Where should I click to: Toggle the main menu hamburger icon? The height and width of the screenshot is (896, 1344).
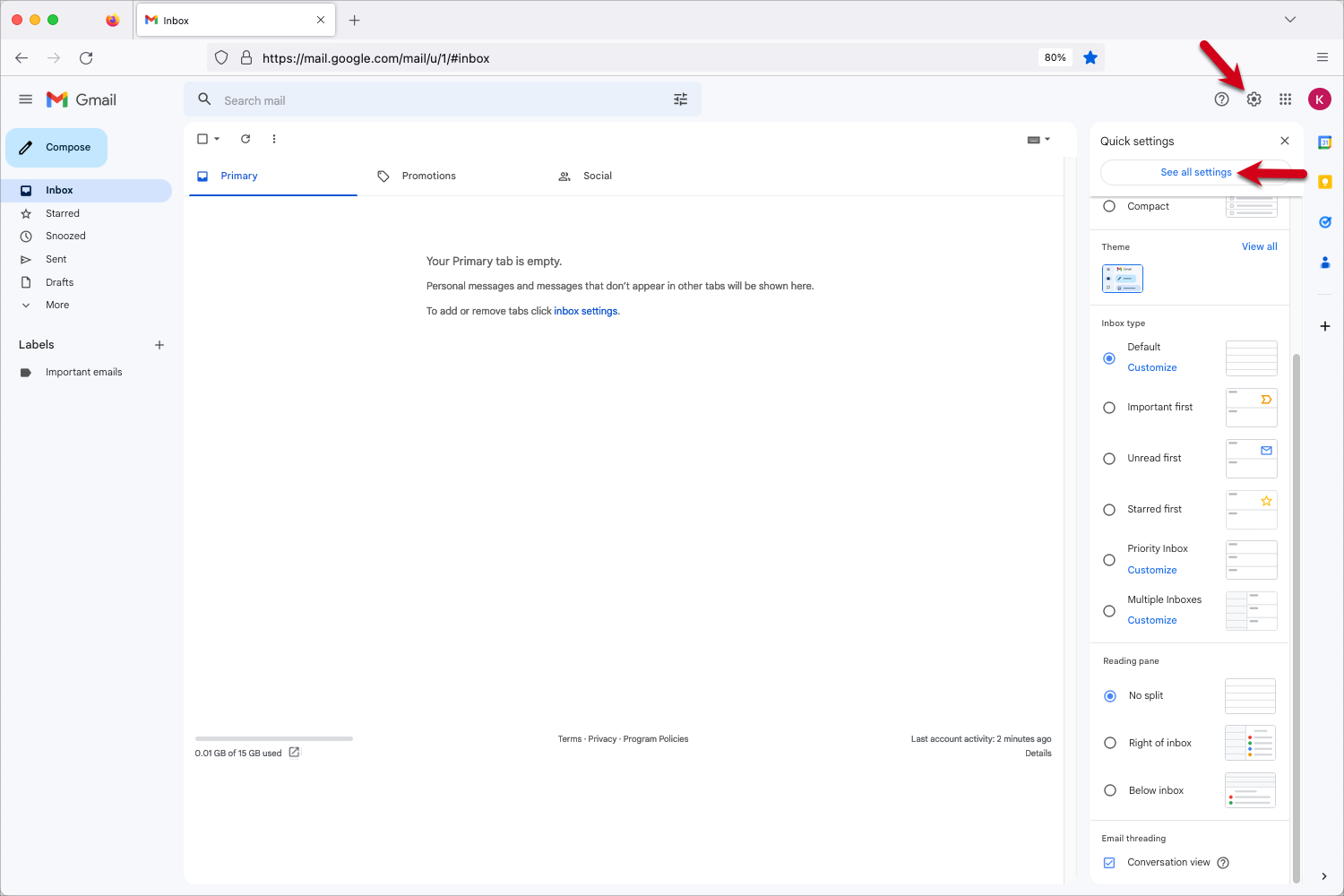pos(26,99)
